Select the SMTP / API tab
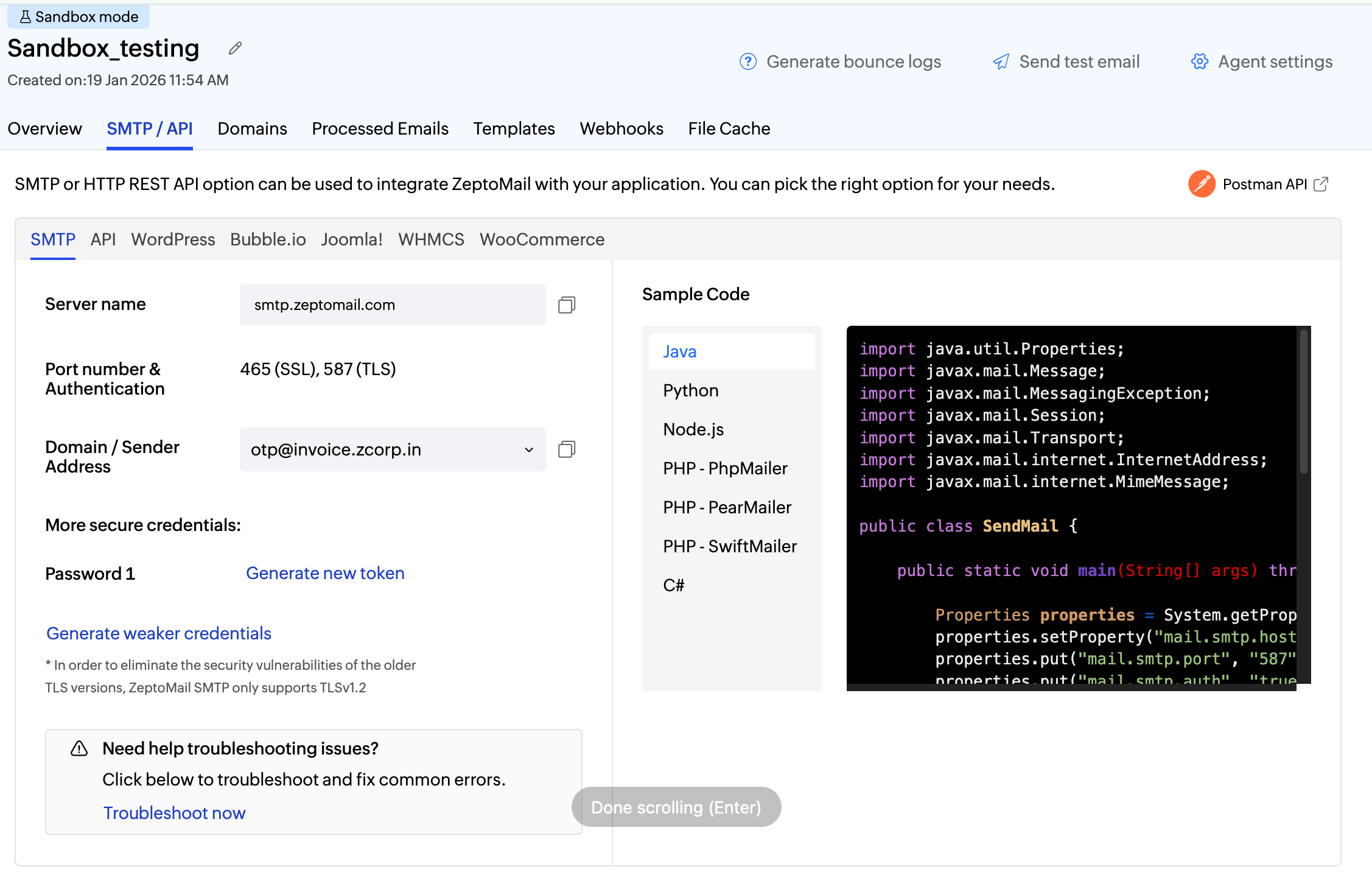This screenshot has height=872, width=1372. [x=150, y=128]
